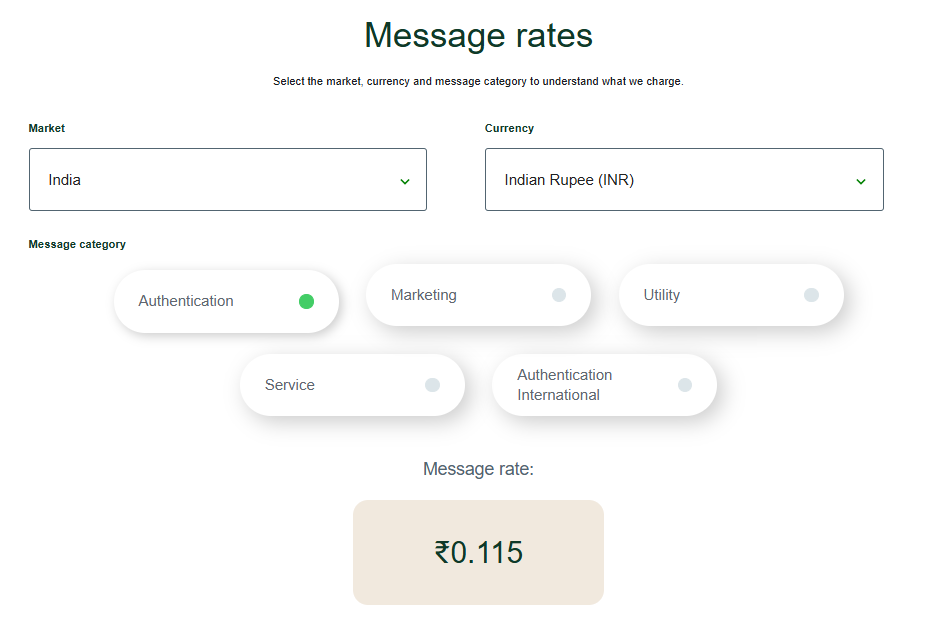Click the Authentication category pill
The image size is (930, 629).
point(225,300)
